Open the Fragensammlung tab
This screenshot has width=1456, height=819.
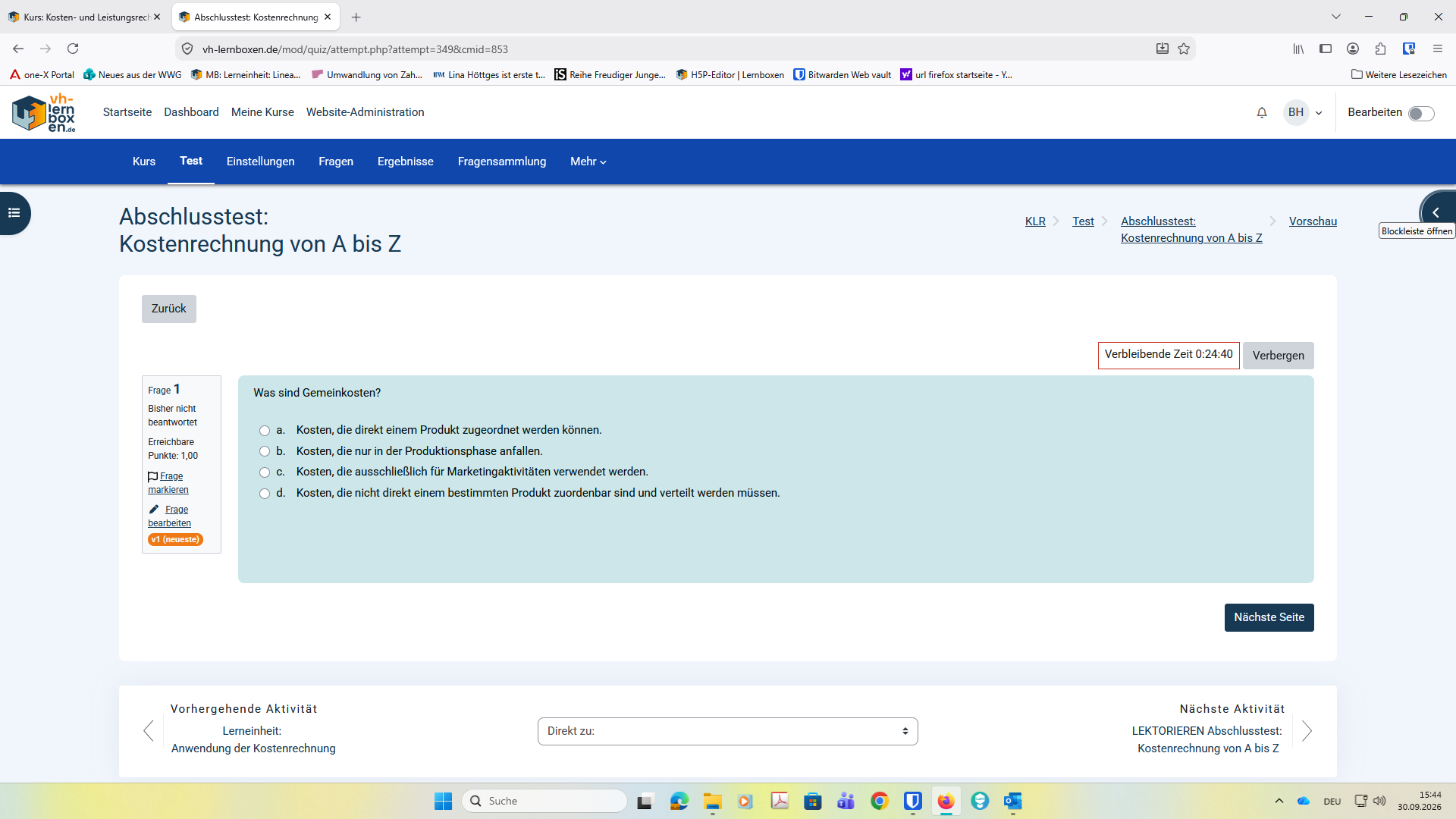tap(502, 162)
